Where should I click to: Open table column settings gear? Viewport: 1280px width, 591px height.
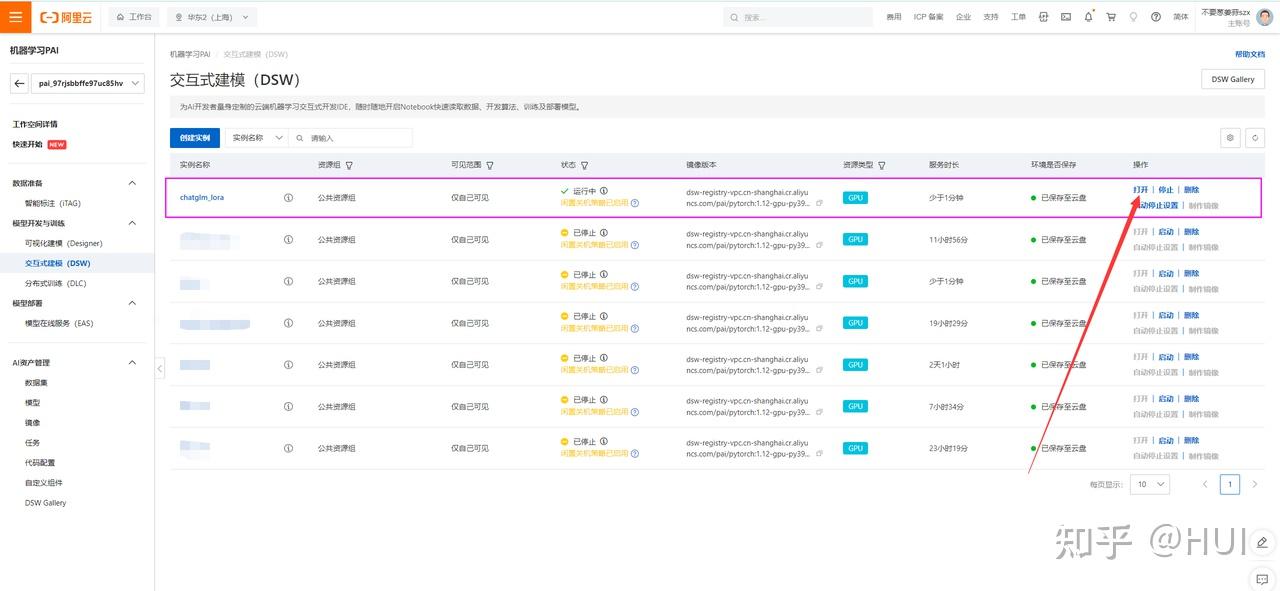click(1230, 138)
